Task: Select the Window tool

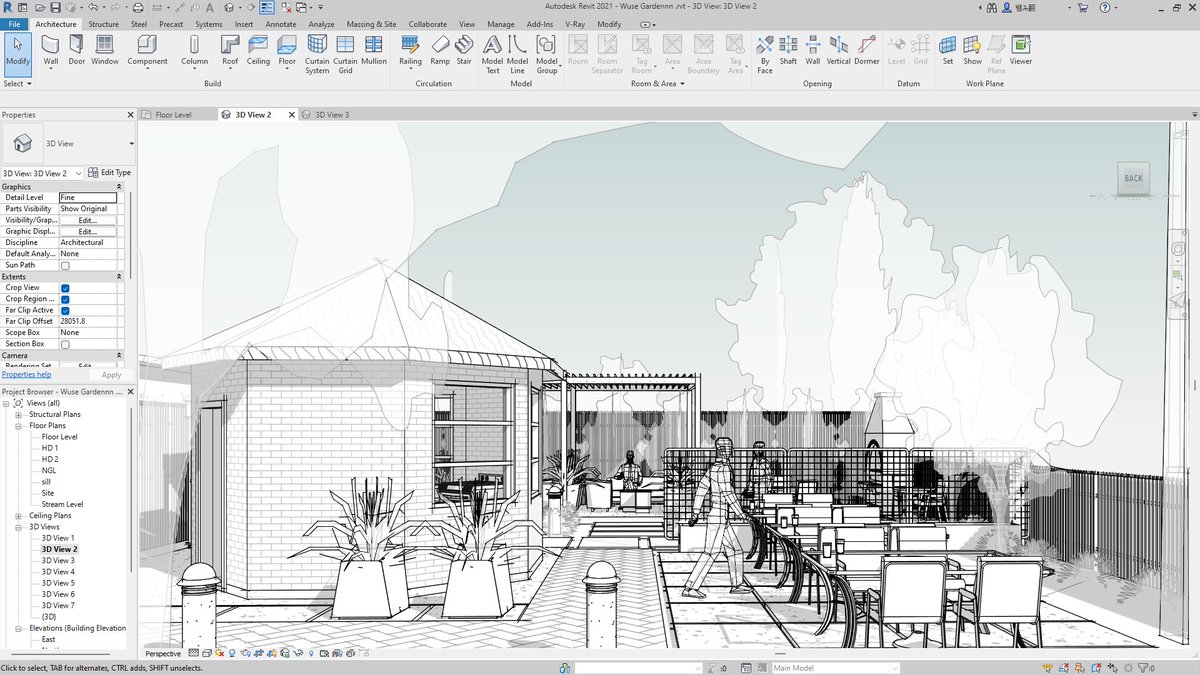Action: click(105, 50)
